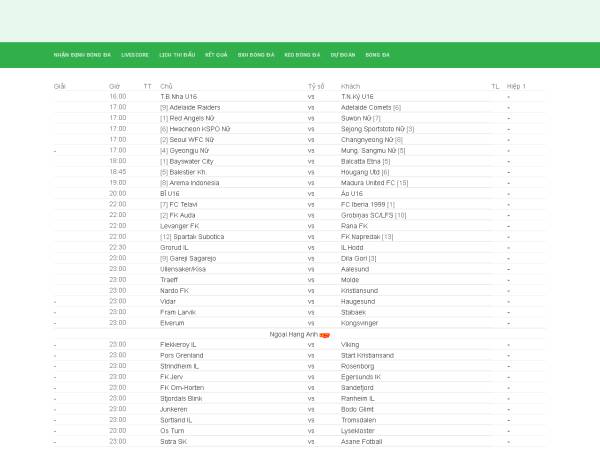
Task: Go to the Livescore page
Action: coord(135,55)
